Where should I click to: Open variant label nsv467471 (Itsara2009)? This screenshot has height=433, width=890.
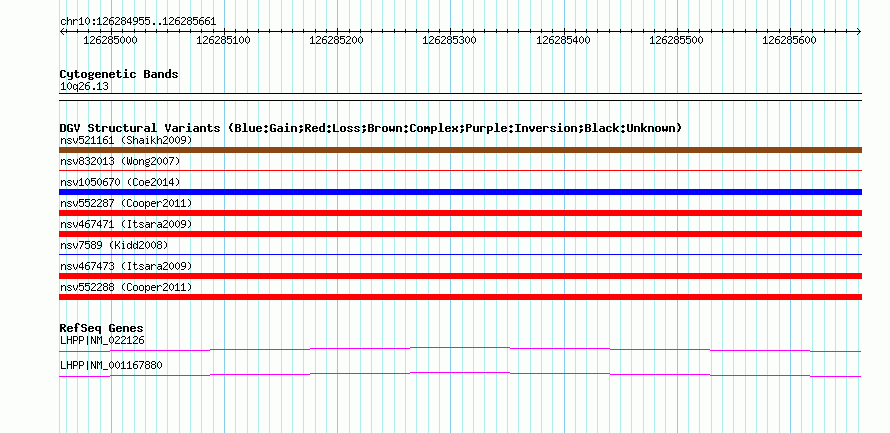pyautogui.click(x=126, y=224)
